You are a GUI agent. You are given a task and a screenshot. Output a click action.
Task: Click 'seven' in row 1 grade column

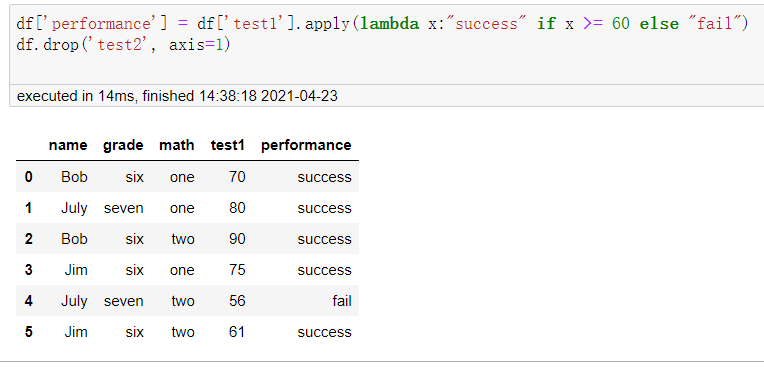click(x=124, y=208)
